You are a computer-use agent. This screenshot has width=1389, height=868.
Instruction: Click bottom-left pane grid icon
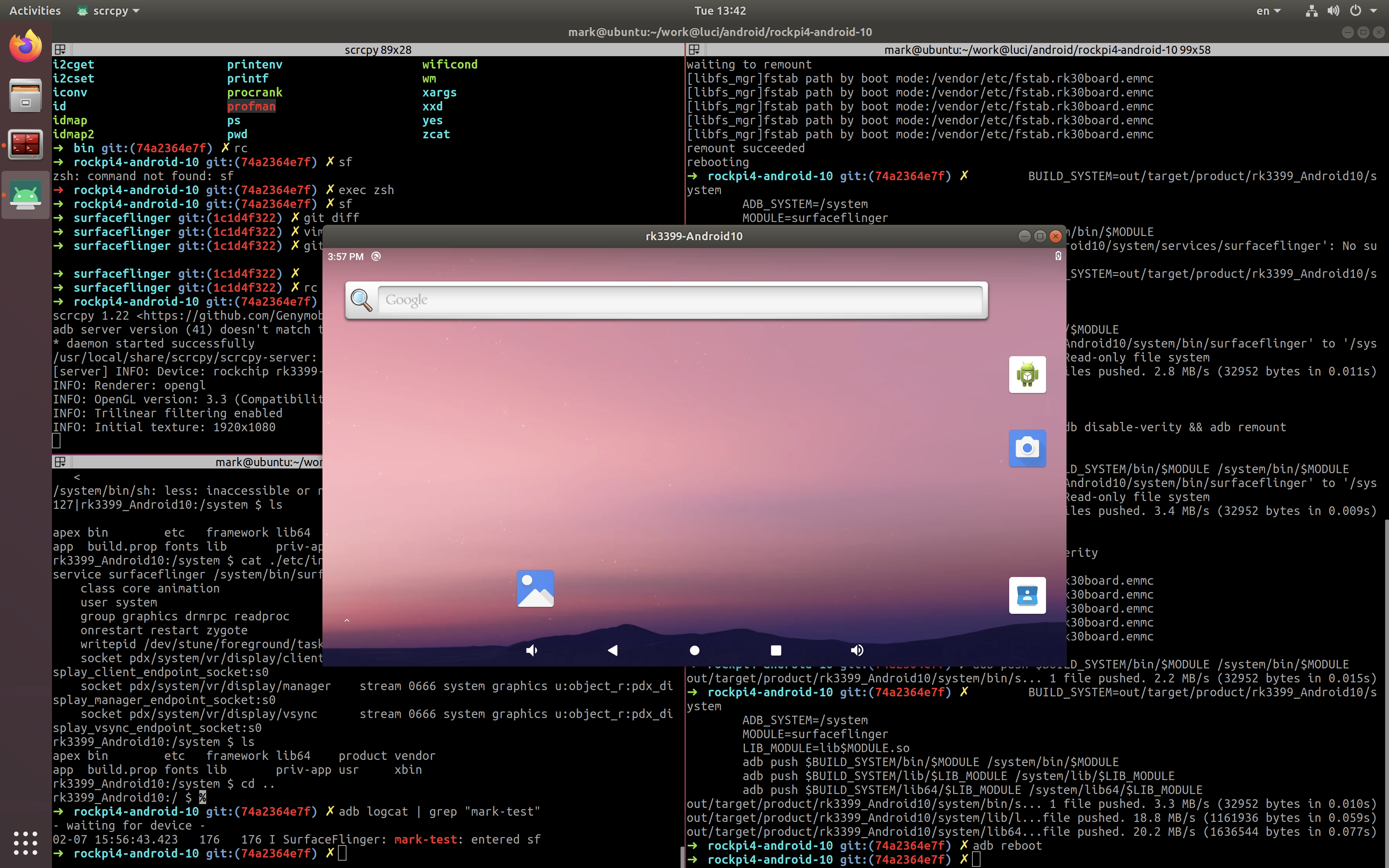60,462
